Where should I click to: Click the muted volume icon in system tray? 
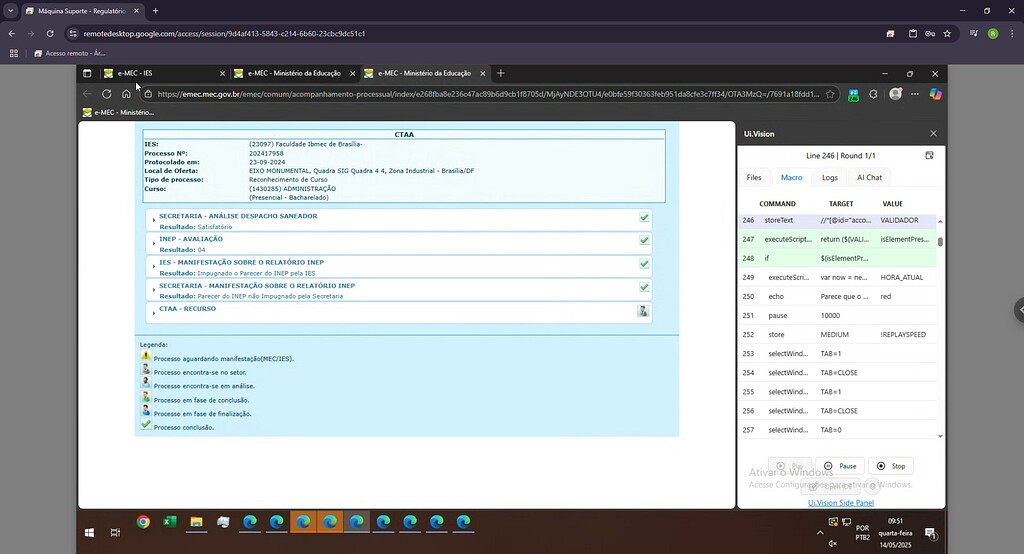(833, 544)
